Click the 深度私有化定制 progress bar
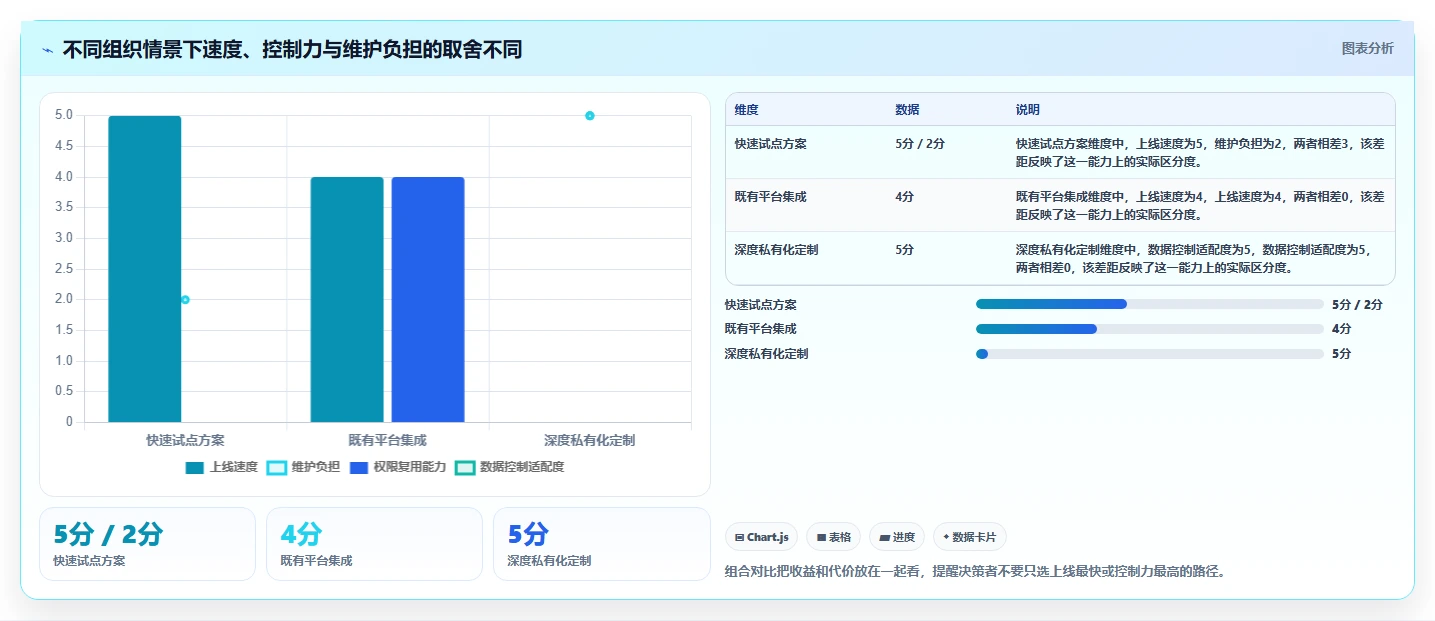Viewport: 1435px width, 621px height. tap(1150, 354)
